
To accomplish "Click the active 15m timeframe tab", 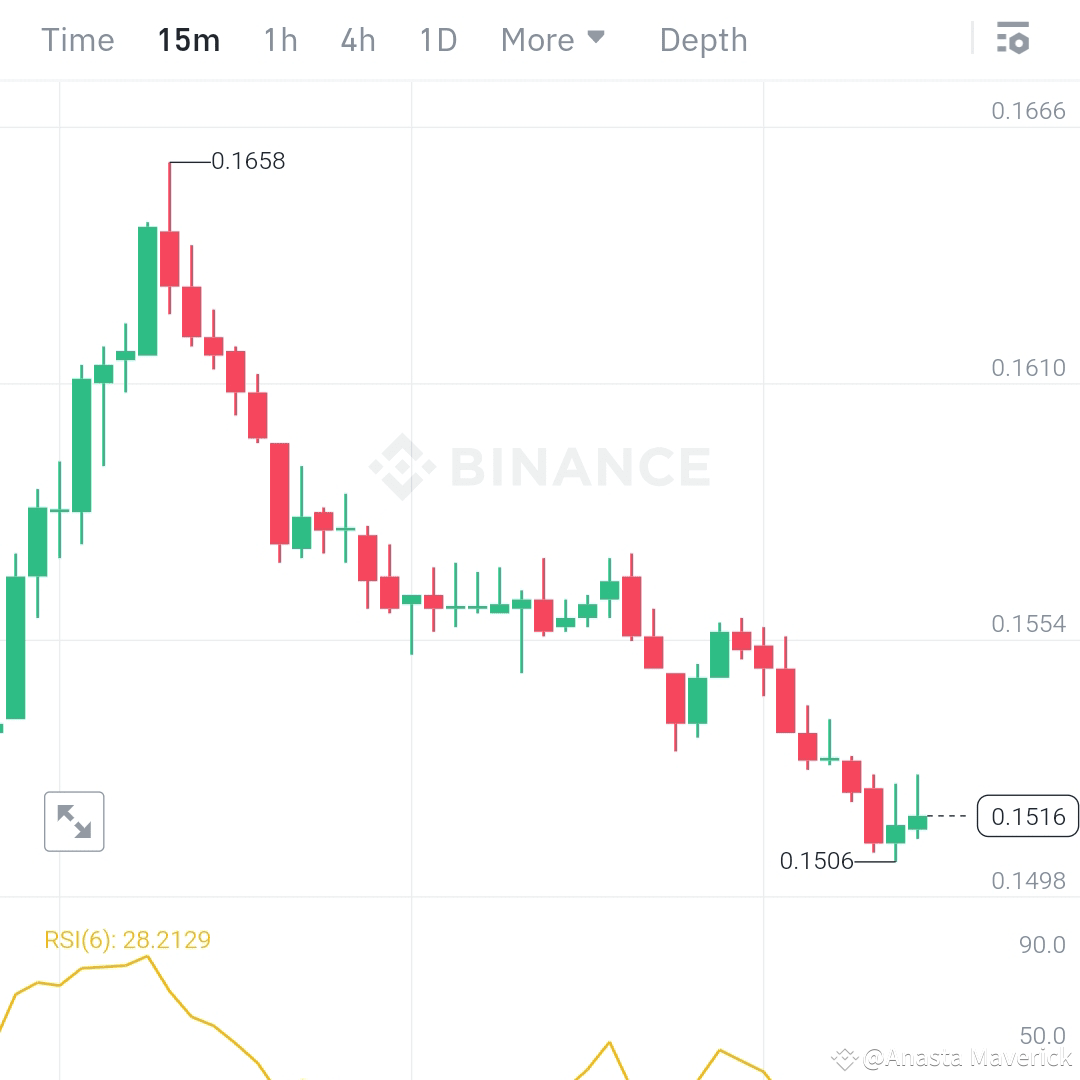I will (188, 39).
